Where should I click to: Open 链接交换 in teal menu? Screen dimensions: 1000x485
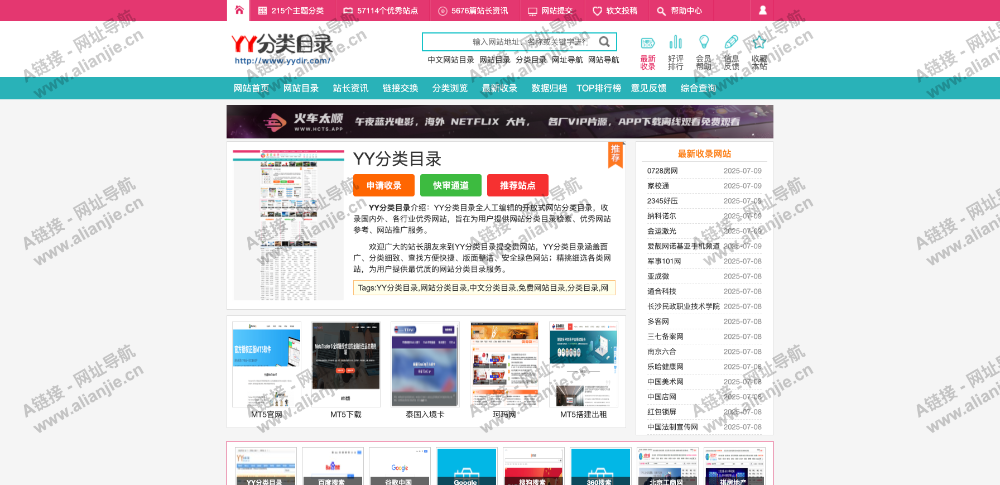point(401,88)
